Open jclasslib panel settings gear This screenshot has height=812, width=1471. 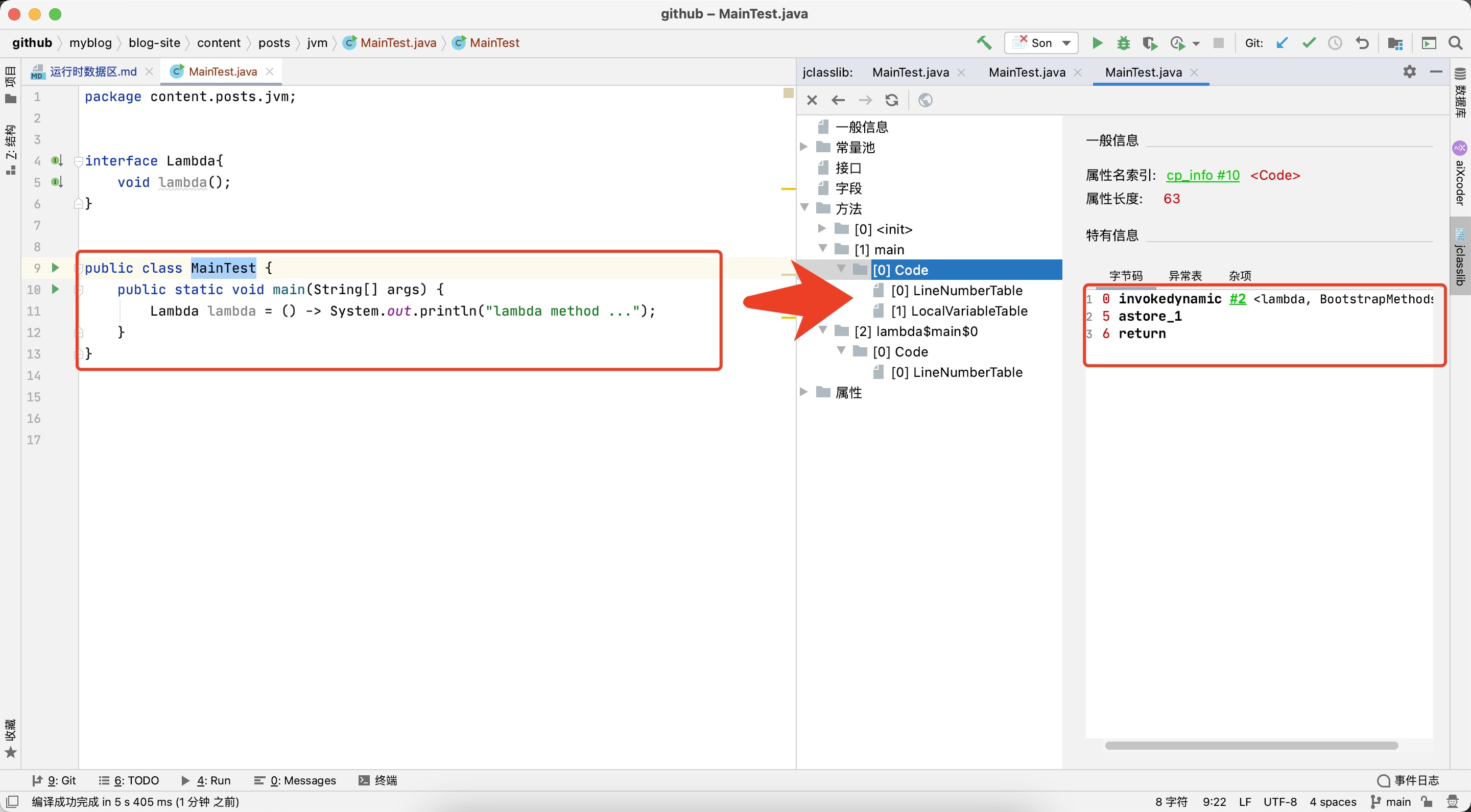(1409, 71)
